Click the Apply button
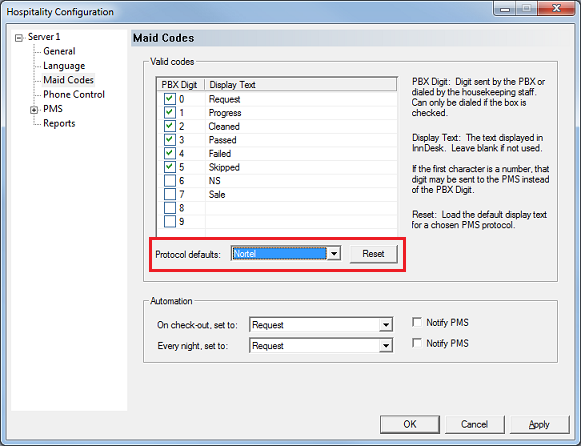The image size is (581, 446). click(540, 424)
